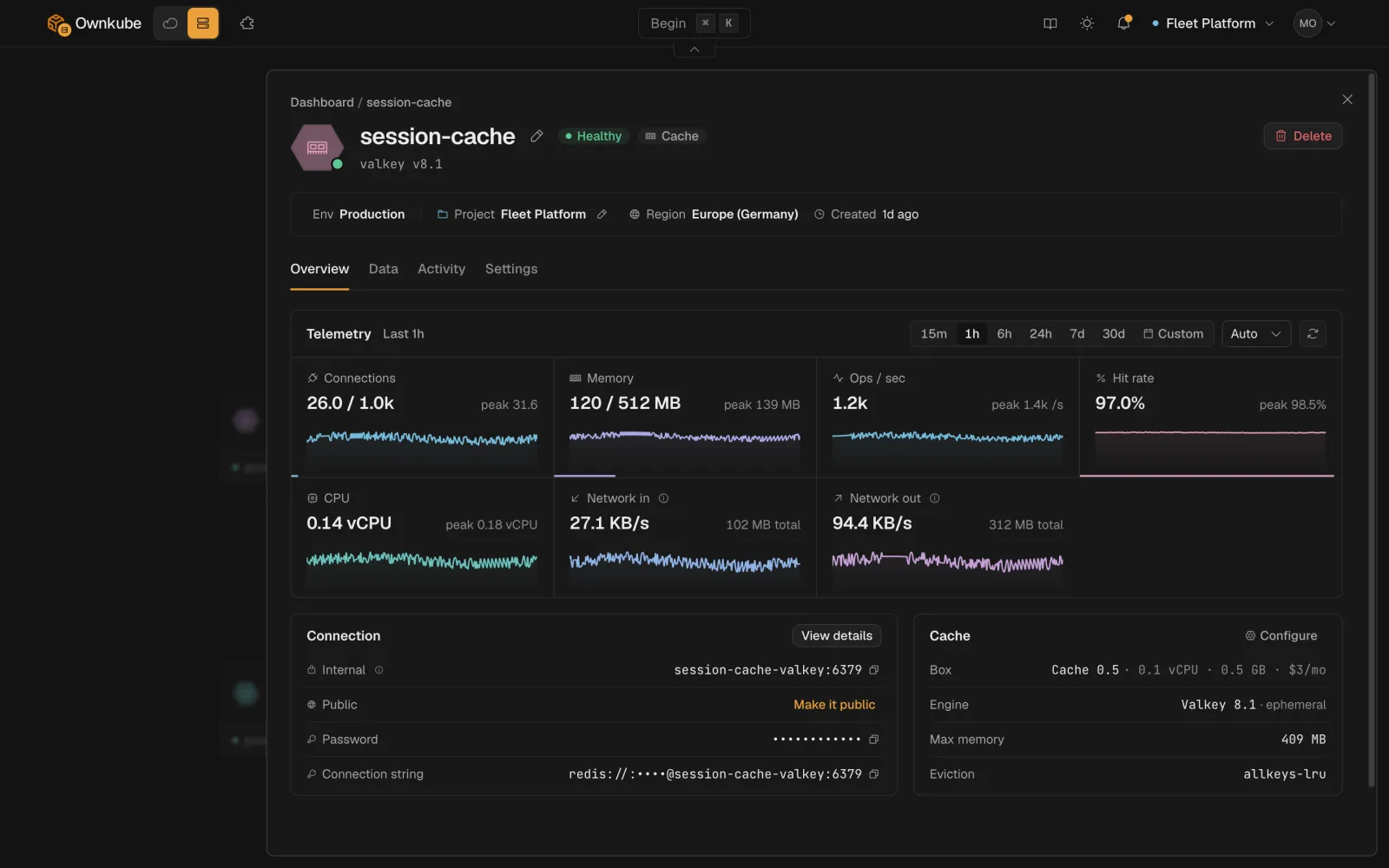This screenshot has height=868, width=1389.
Task: Open the MO user avatar menu
Action: tap(1314, 23)
